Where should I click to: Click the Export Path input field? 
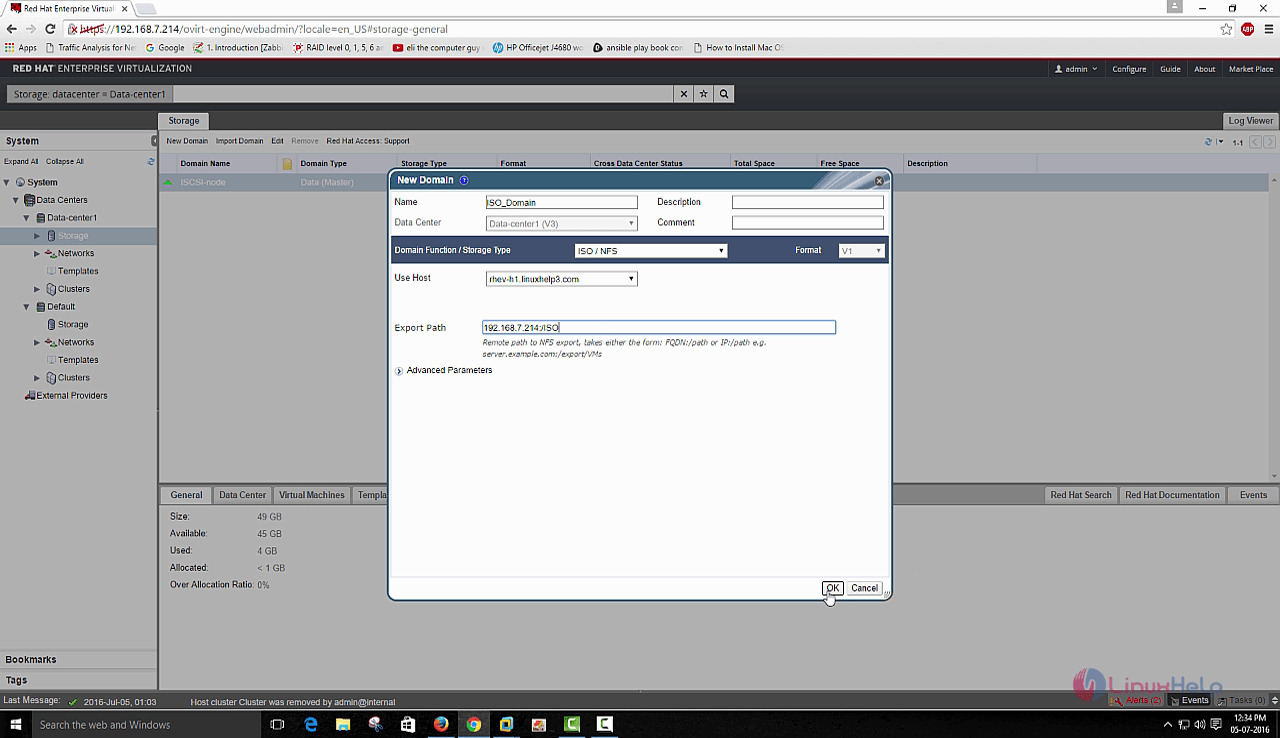(x=658, y=327)
